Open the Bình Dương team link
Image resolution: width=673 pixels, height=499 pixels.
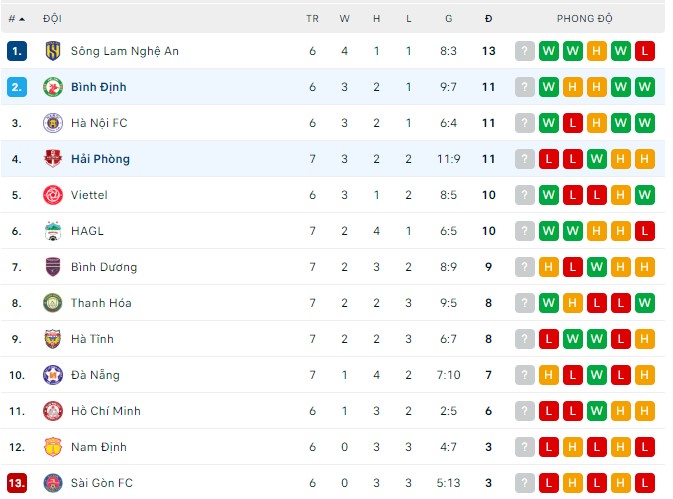pyautogui.click(x=104, y=267)
